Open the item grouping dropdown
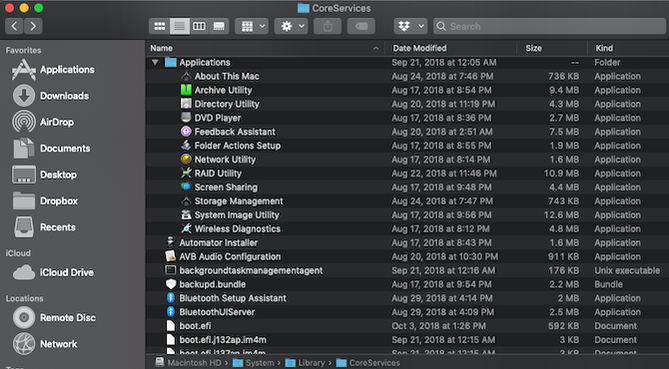The height and width of the screenshot is (369, 669). tap(252, 26)
